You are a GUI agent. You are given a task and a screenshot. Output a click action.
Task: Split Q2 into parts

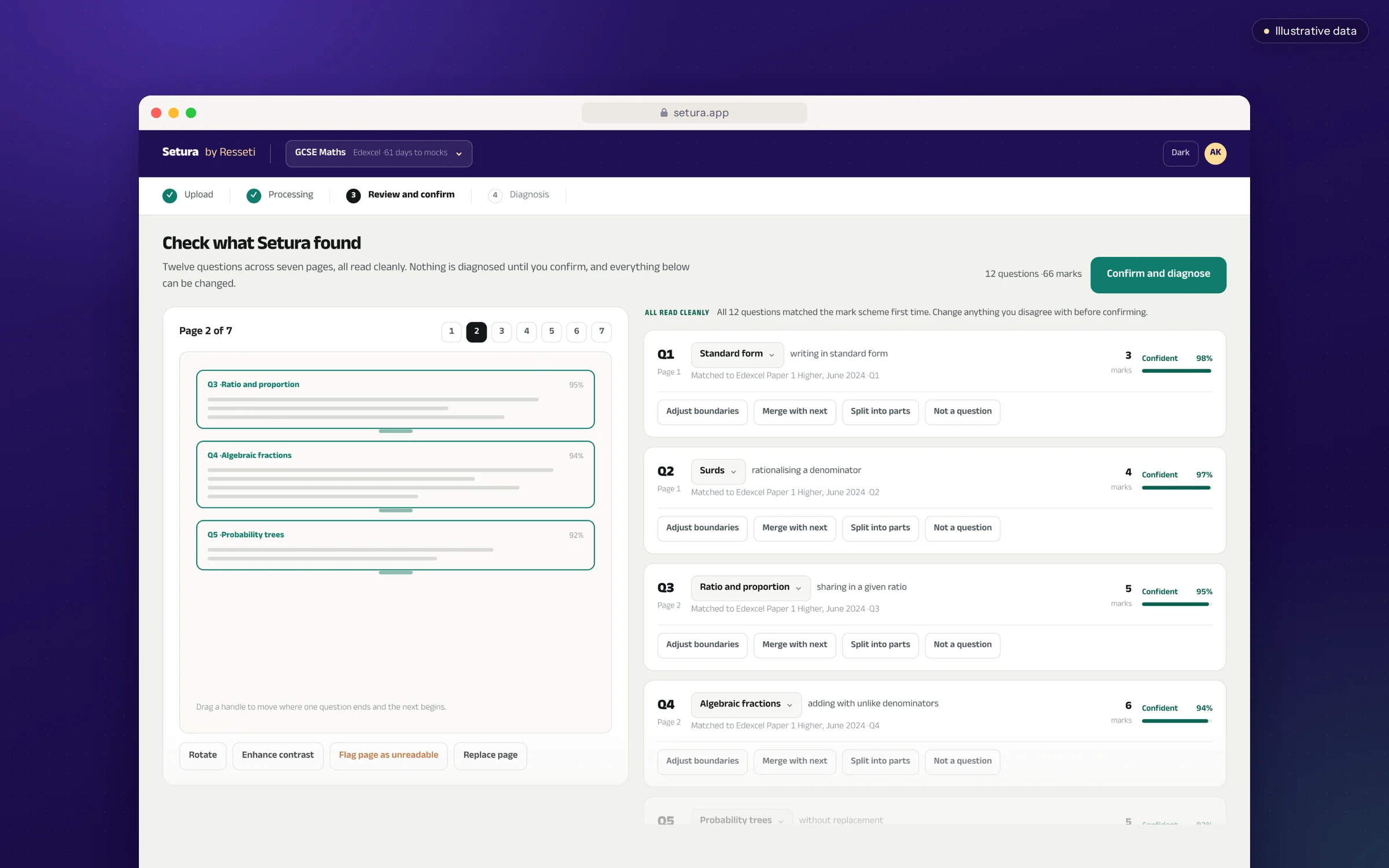pos(880,528)
